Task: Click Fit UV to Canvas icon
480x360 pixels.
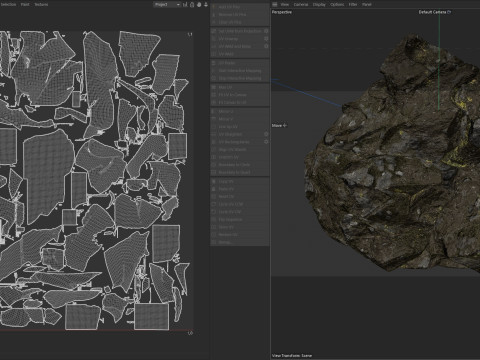Action: pos(214,95)
